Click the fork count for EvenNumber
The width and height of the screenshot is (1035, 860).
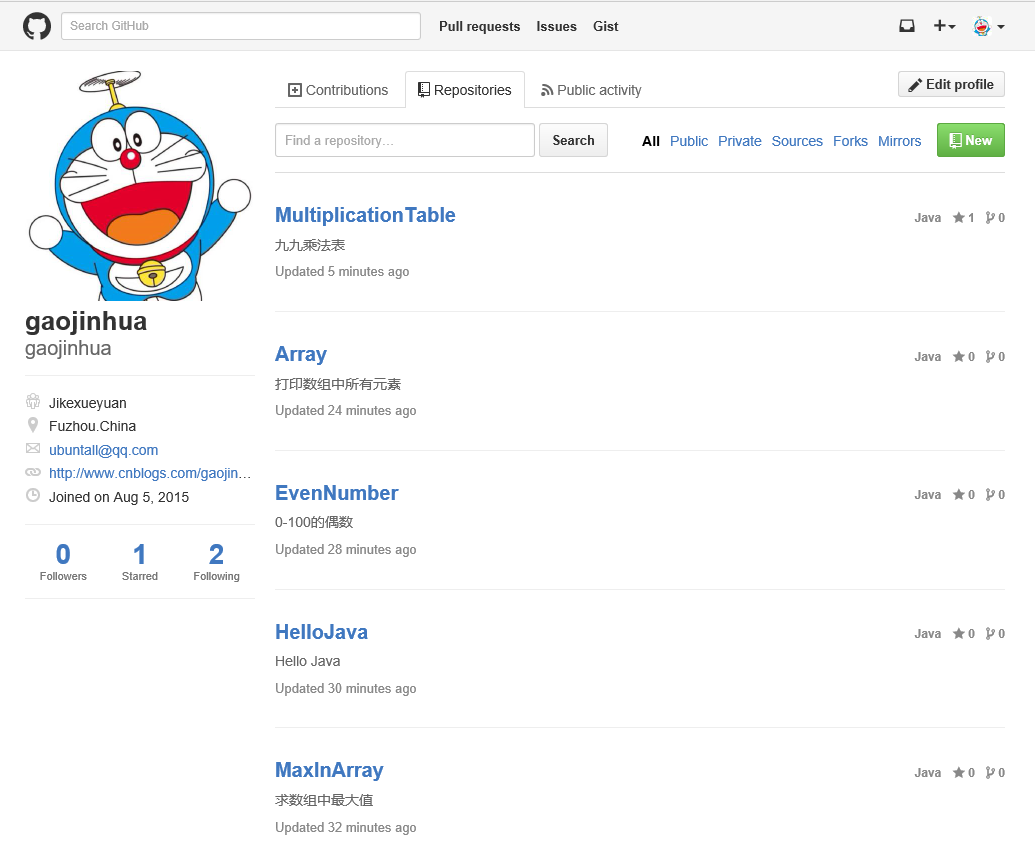[x=995, y=495]
